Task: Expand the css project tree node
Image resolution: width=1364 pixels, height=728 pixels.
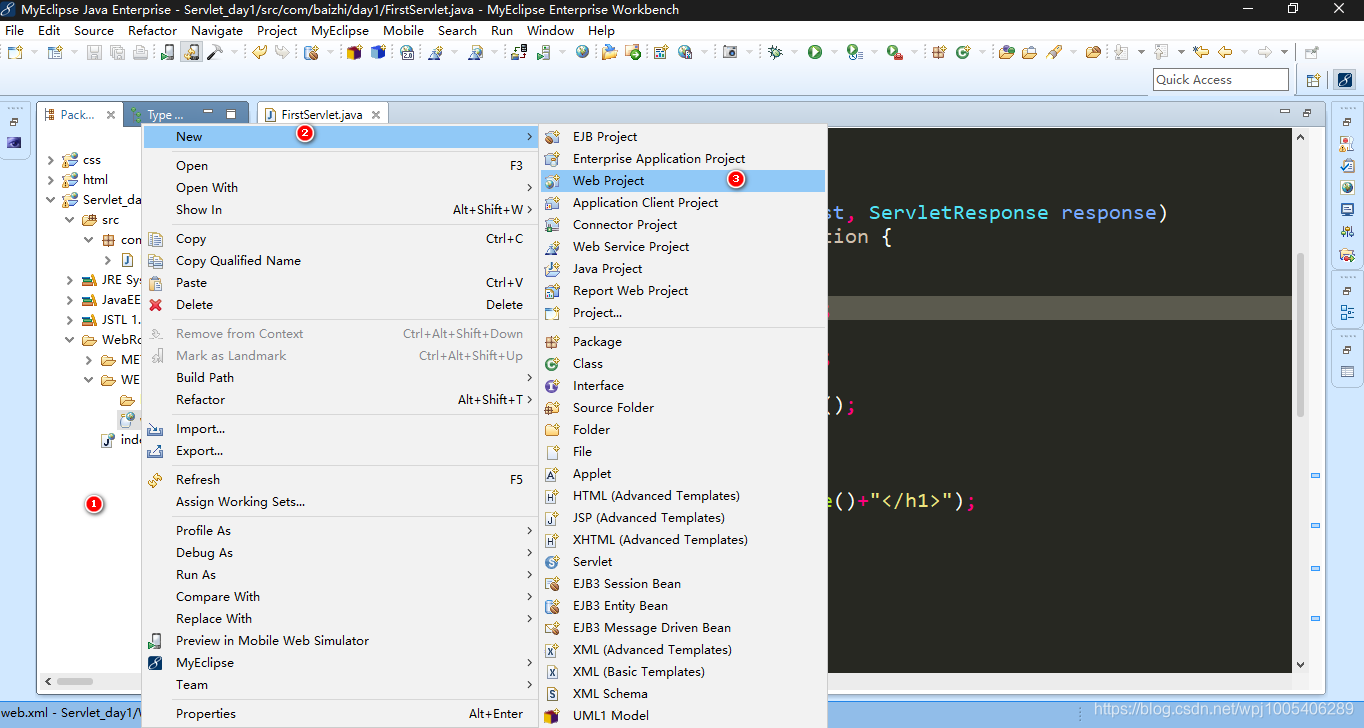Action: [x=51, y=160]
